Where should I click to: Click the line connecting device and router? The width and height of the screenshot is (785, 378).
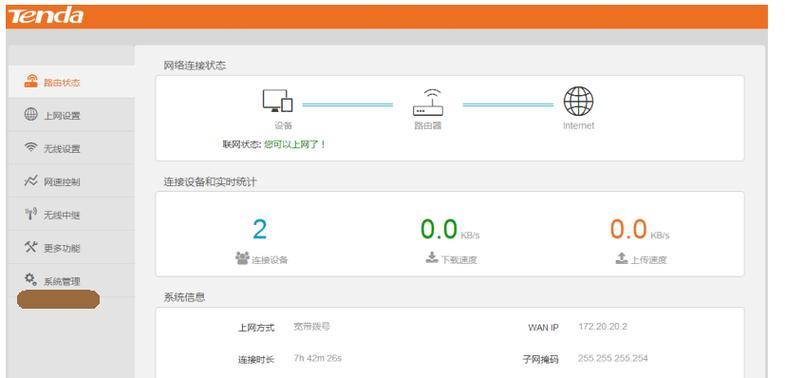tap(347, 105)
